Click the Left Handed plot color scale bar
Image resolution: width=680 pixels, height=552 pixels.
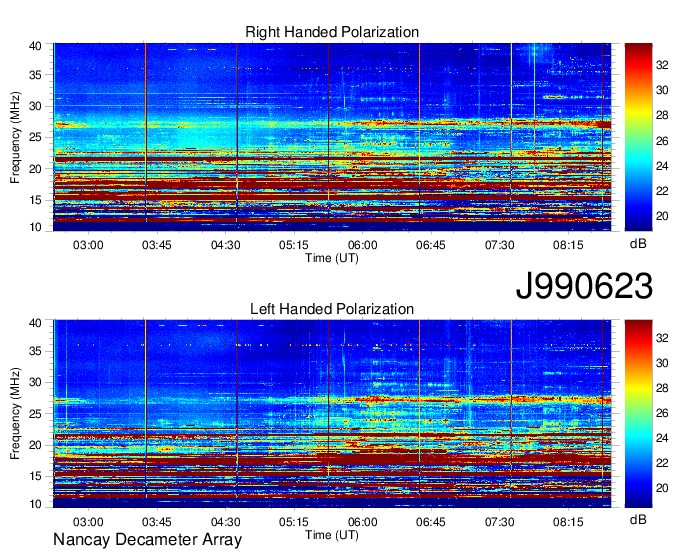pos(638,414)
